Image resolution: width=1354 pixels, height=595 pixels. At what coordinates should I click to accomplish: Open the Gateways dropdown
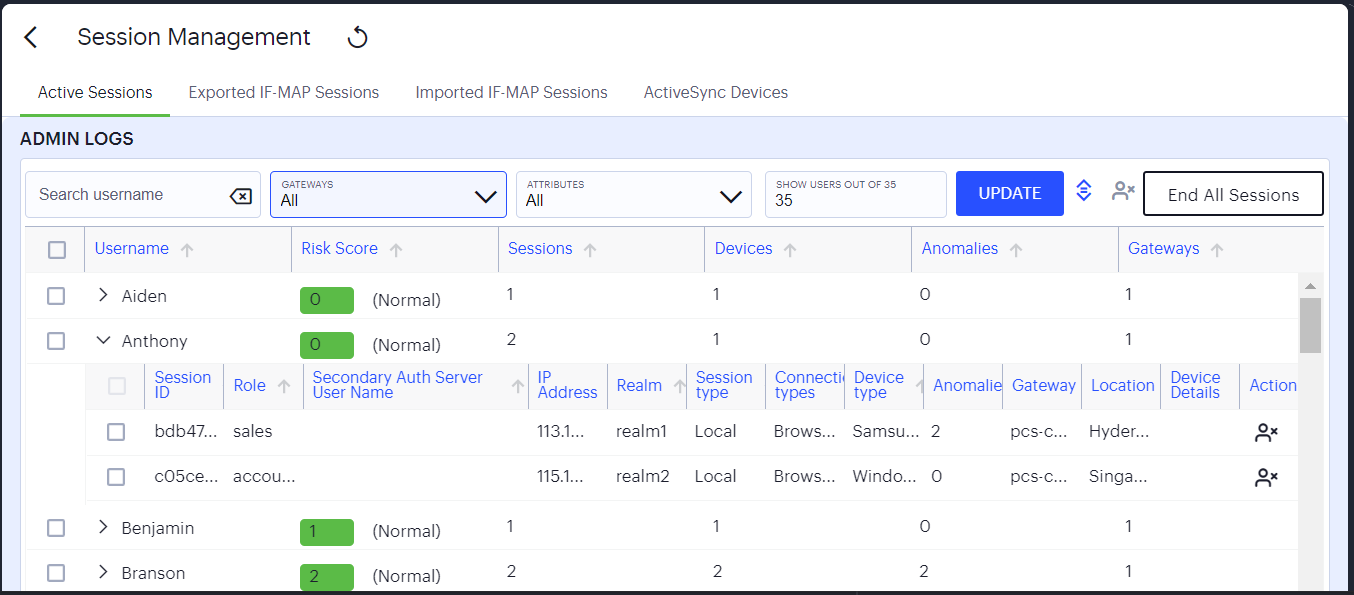(x=388, y=194)
